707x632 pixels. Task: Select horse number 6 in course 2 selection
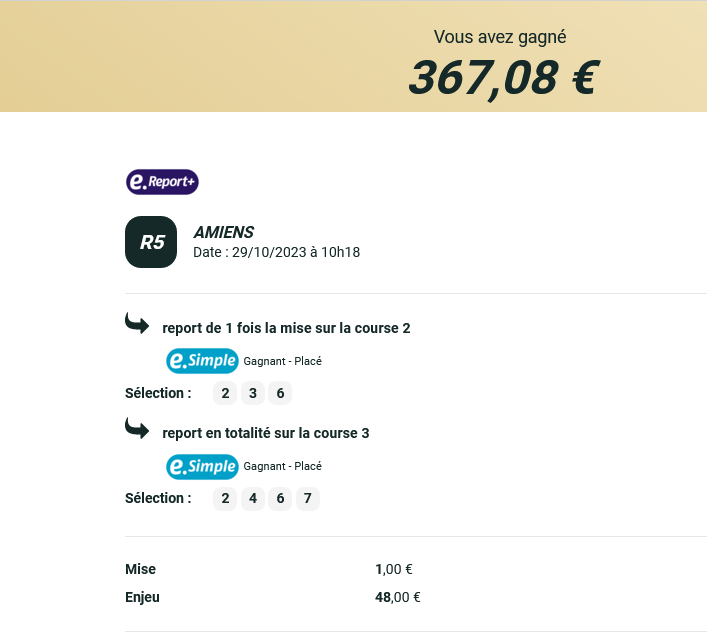coord(280,393)
